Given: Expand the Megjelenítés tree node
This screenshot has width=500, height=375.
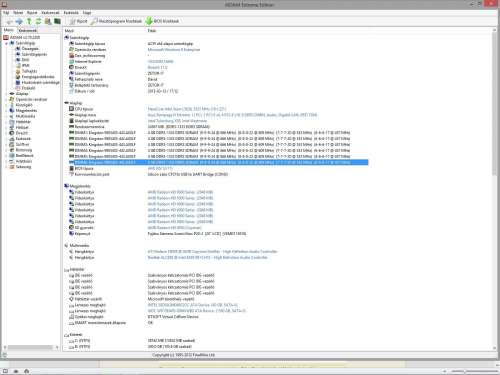Looking at the screenshot, I should (7, 111).
